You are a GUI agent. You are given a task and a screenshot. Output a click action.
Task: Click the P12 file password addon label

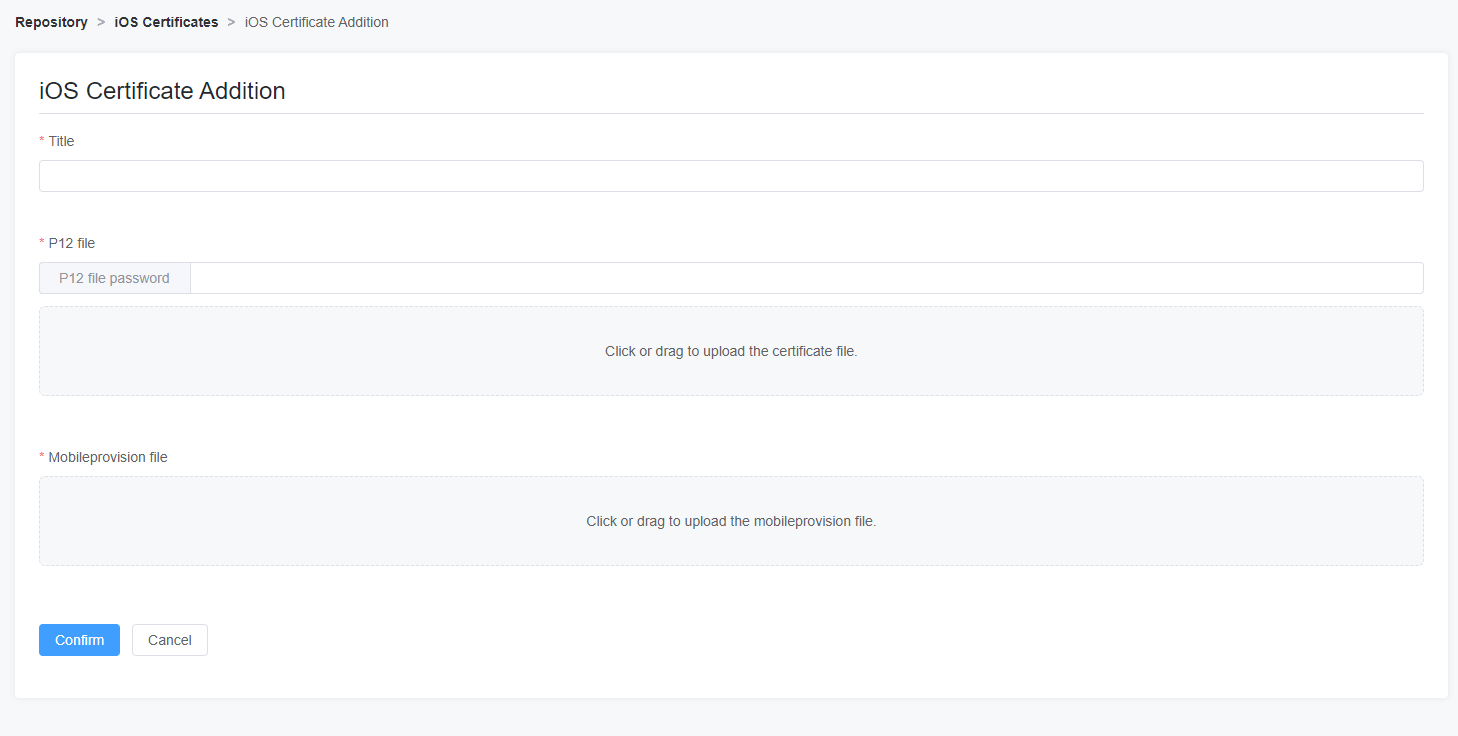115,278
